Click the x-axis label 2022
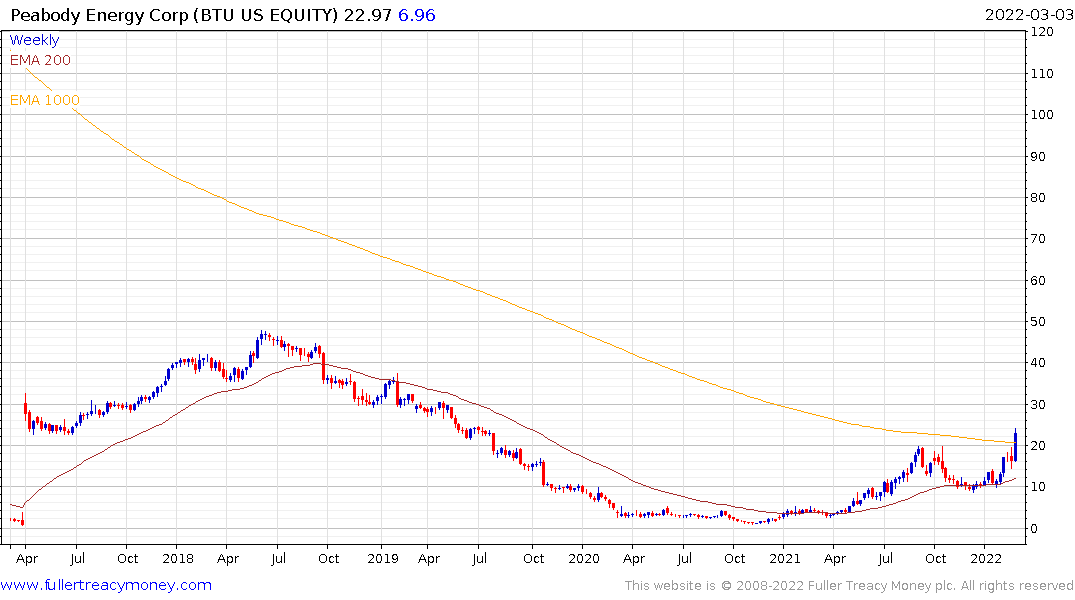The width and height of the screenshot is (1075, 600). tap(986, 559)
